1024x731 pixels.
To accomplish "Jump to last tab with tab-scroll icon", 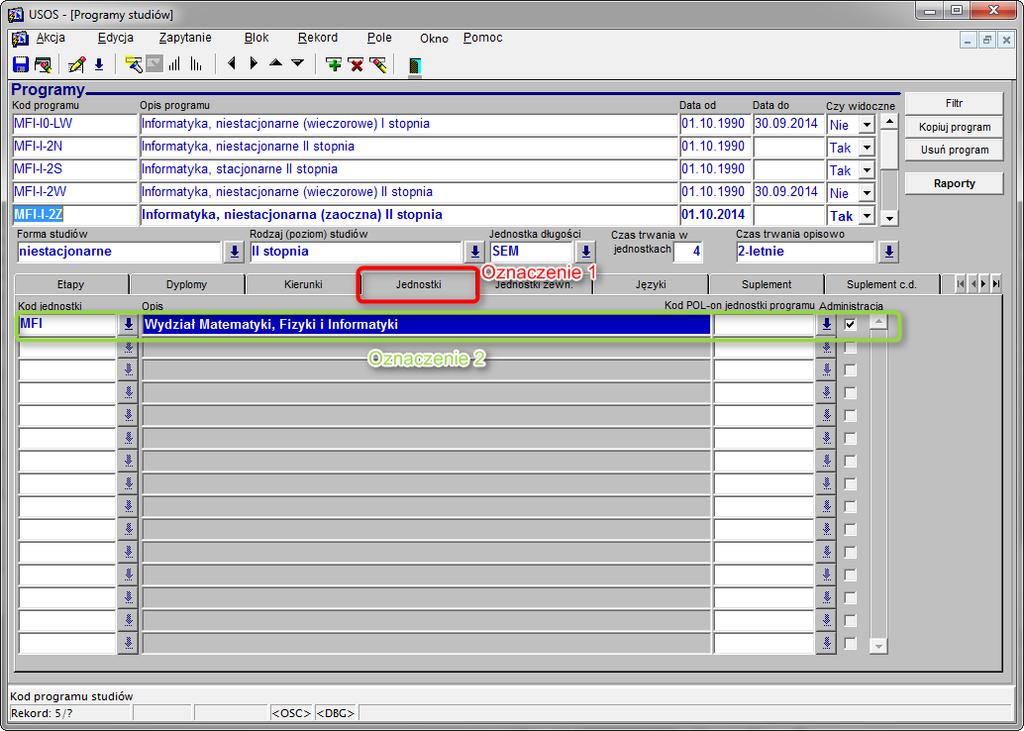I will (x=995, y=284).
